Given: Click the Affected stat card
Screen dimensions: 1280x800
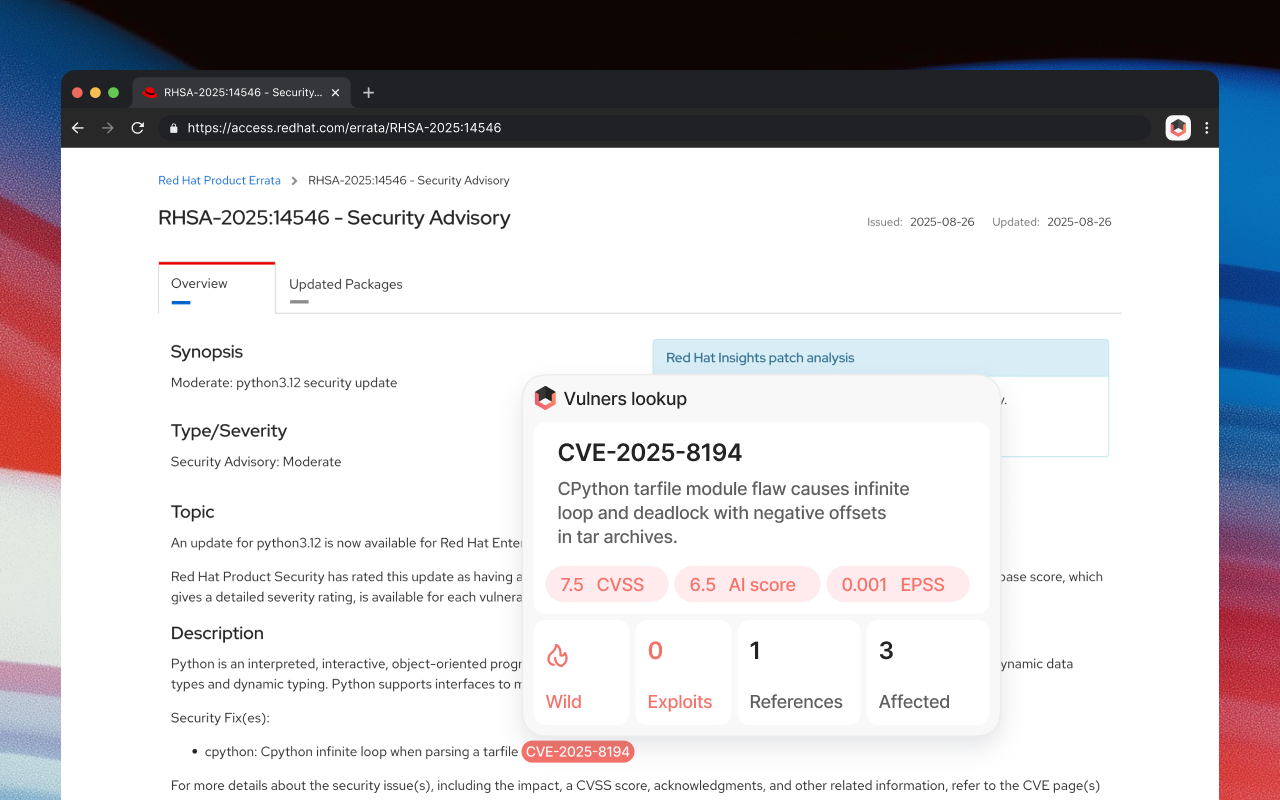Looking at the screenshot, I should click(927, 672).
